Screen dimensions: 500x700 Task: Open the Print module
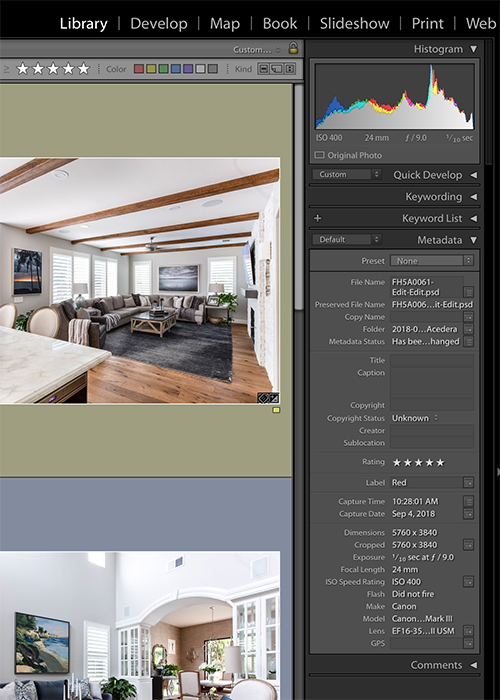(x=427, y=23)
